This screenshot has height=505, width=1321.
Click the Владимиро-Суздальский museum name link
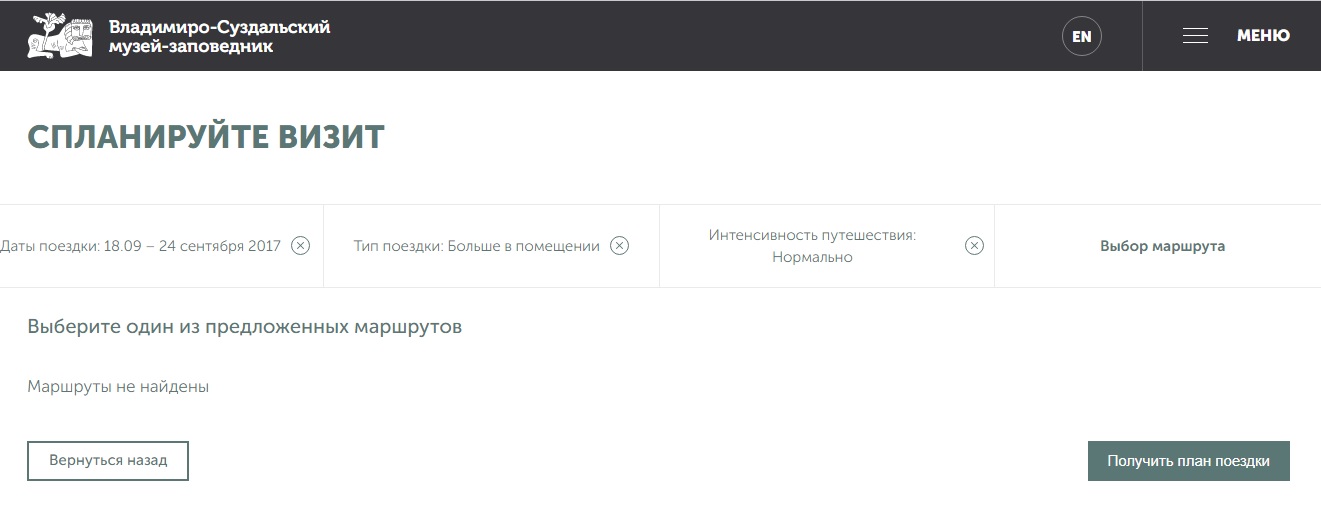tap(219, 27)
